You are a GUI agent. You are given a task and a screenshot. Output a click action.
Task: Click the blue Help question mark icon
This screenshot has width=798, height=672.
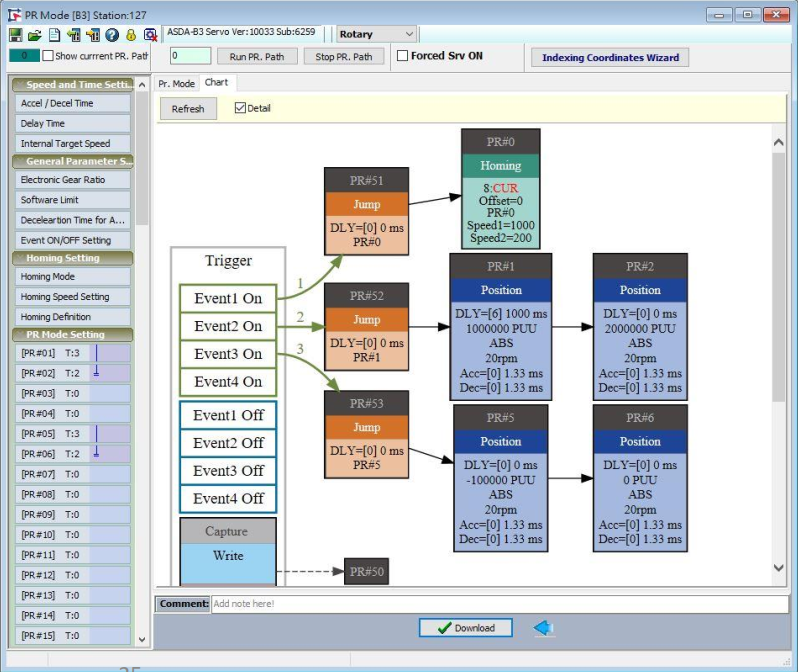click(x=112, y=35)
